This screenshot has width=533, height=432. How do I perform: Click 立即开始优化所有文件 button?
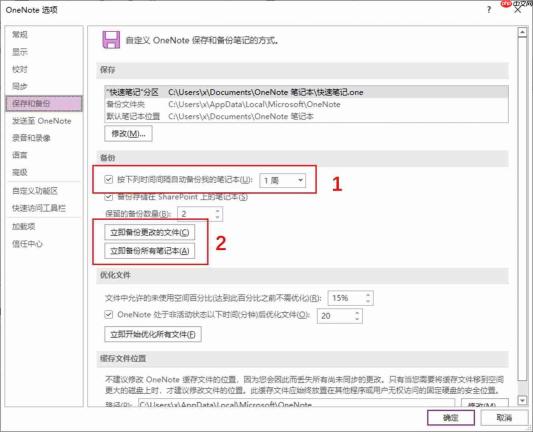coord(153,334)
